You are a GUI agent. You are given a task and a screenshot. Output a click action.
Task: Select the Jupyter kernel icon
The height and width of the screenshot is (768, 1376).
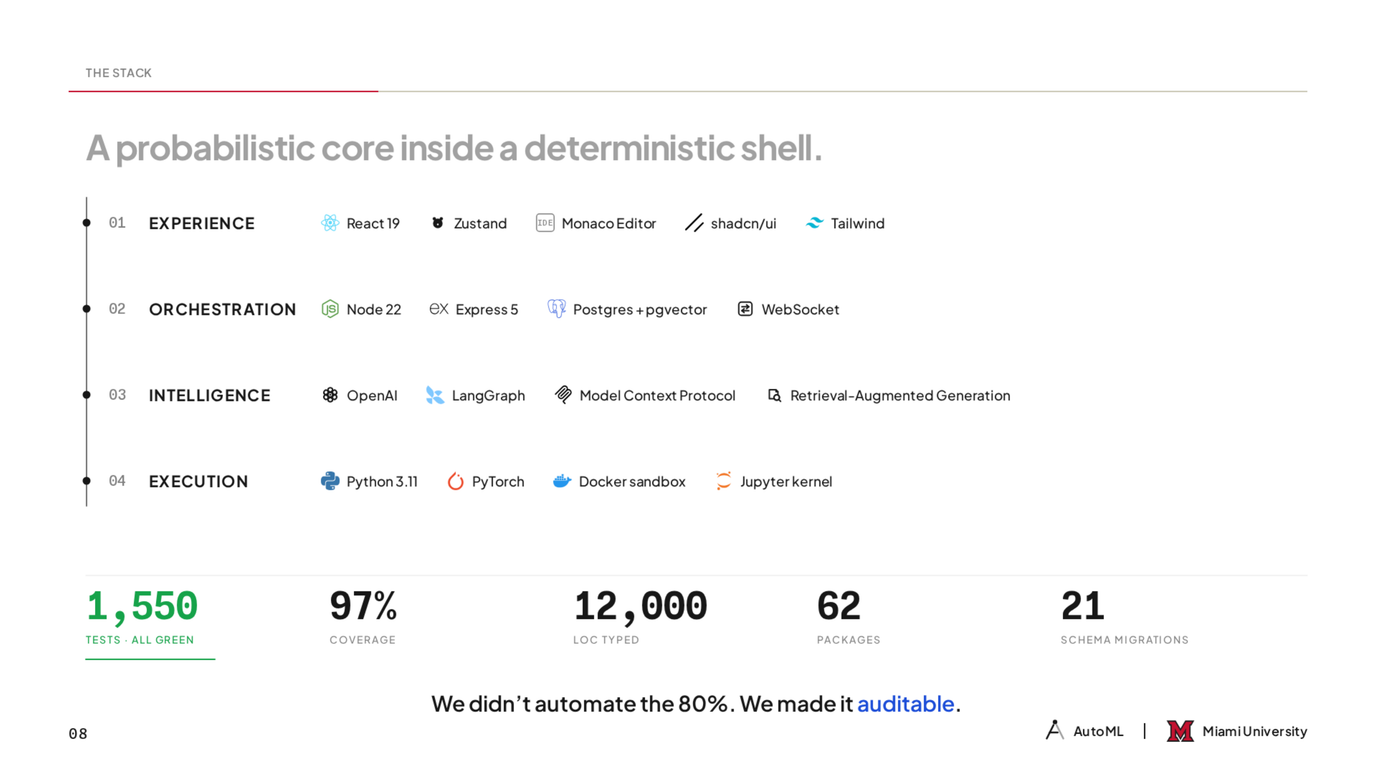pyautogui.click(x=723, y=481)
